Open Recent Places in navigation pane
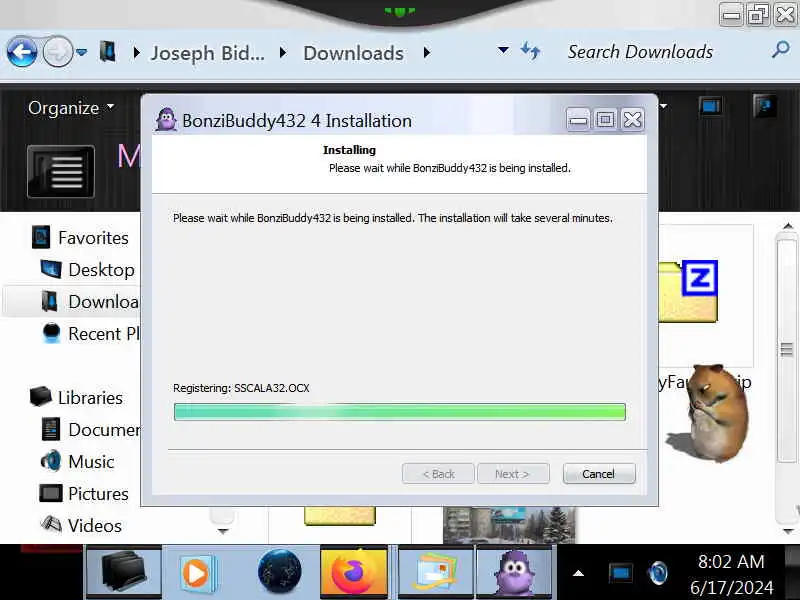 [104, 334]
